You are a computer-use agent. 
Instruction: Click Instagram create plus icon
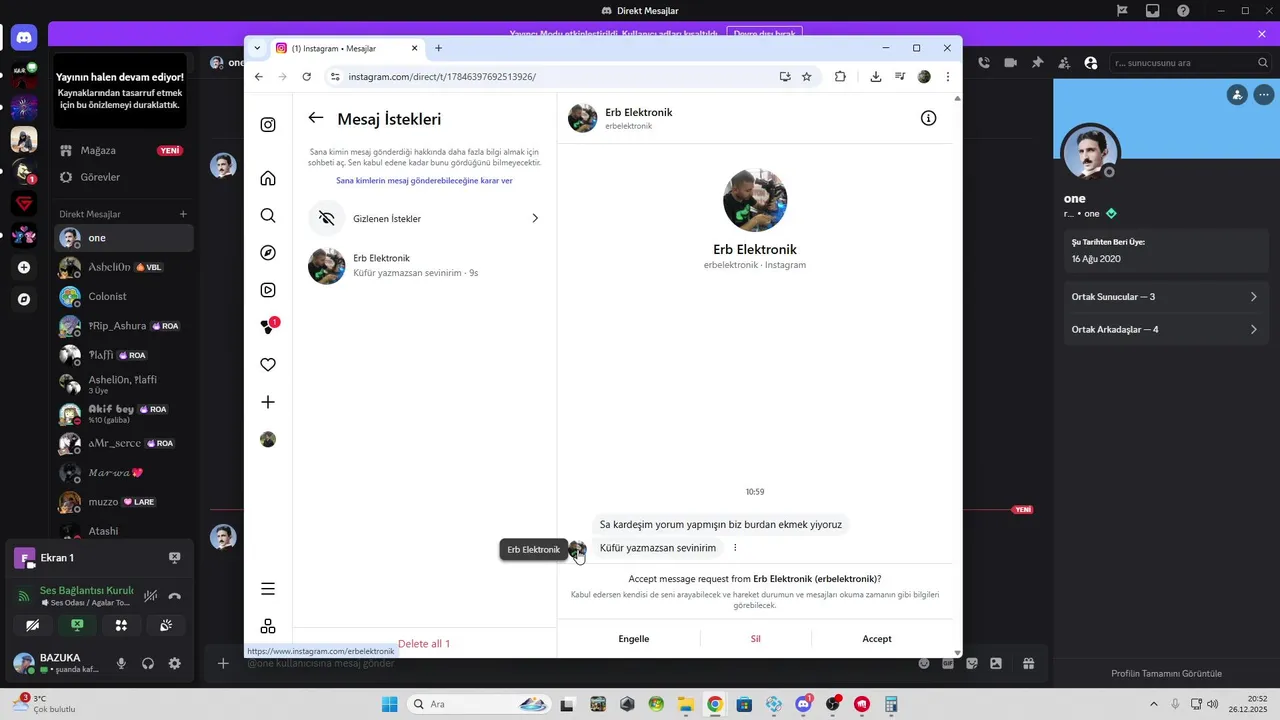pos(268,402)
